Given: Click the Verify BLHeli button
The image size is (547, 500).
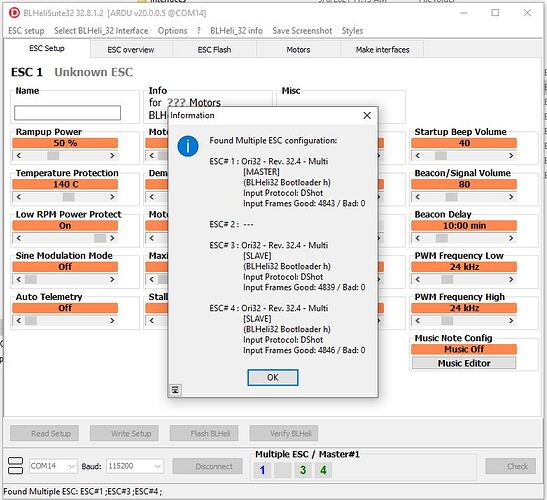Looking at the screenshot, I should tap(284, 433).
